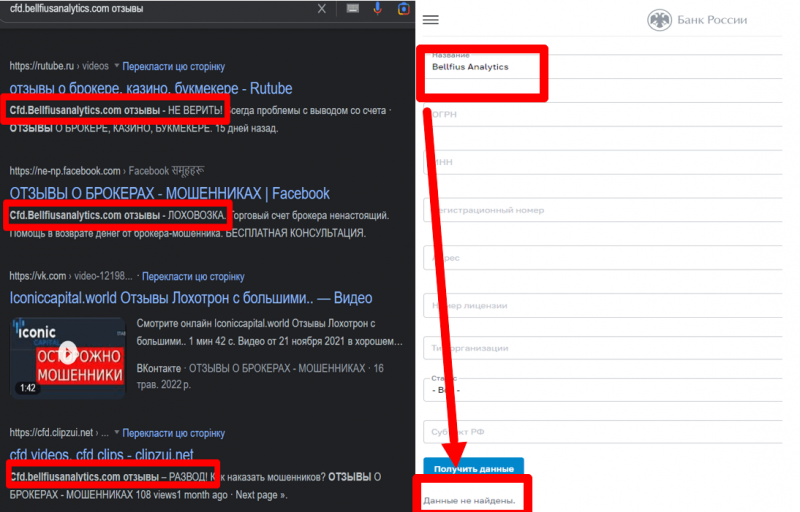
Task: Open 'ОТЗЫВЫ О БРОКЕРАХ - МОШЕННИКАХ | Facebook' link
Action: point(169,193)
